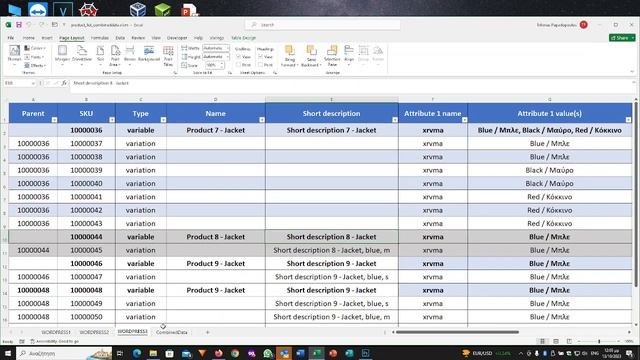Click the insert function fx icon

(x=64, y=83)
